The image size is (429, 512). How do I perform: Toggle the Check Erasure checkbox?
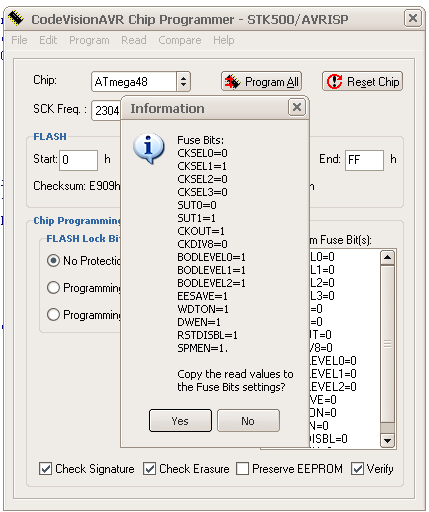tap(149, 469)
